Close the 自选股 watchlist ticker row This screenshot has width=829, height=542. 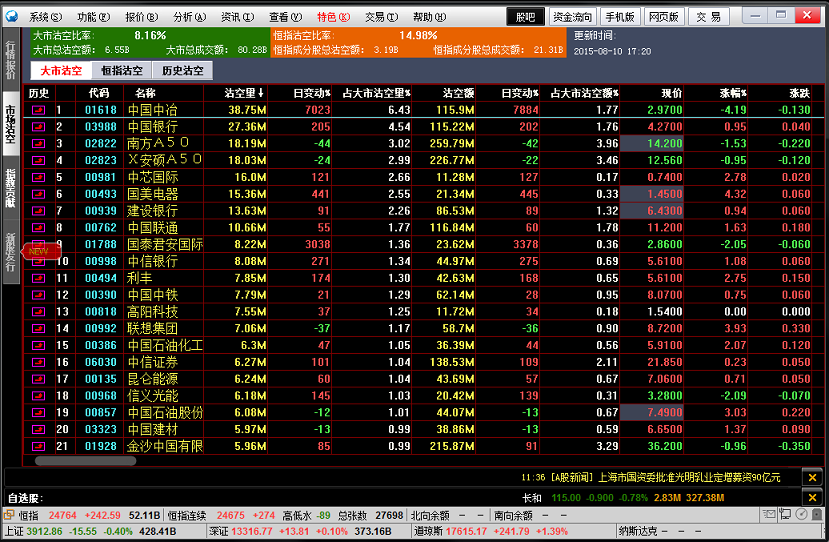coord(813,498)
